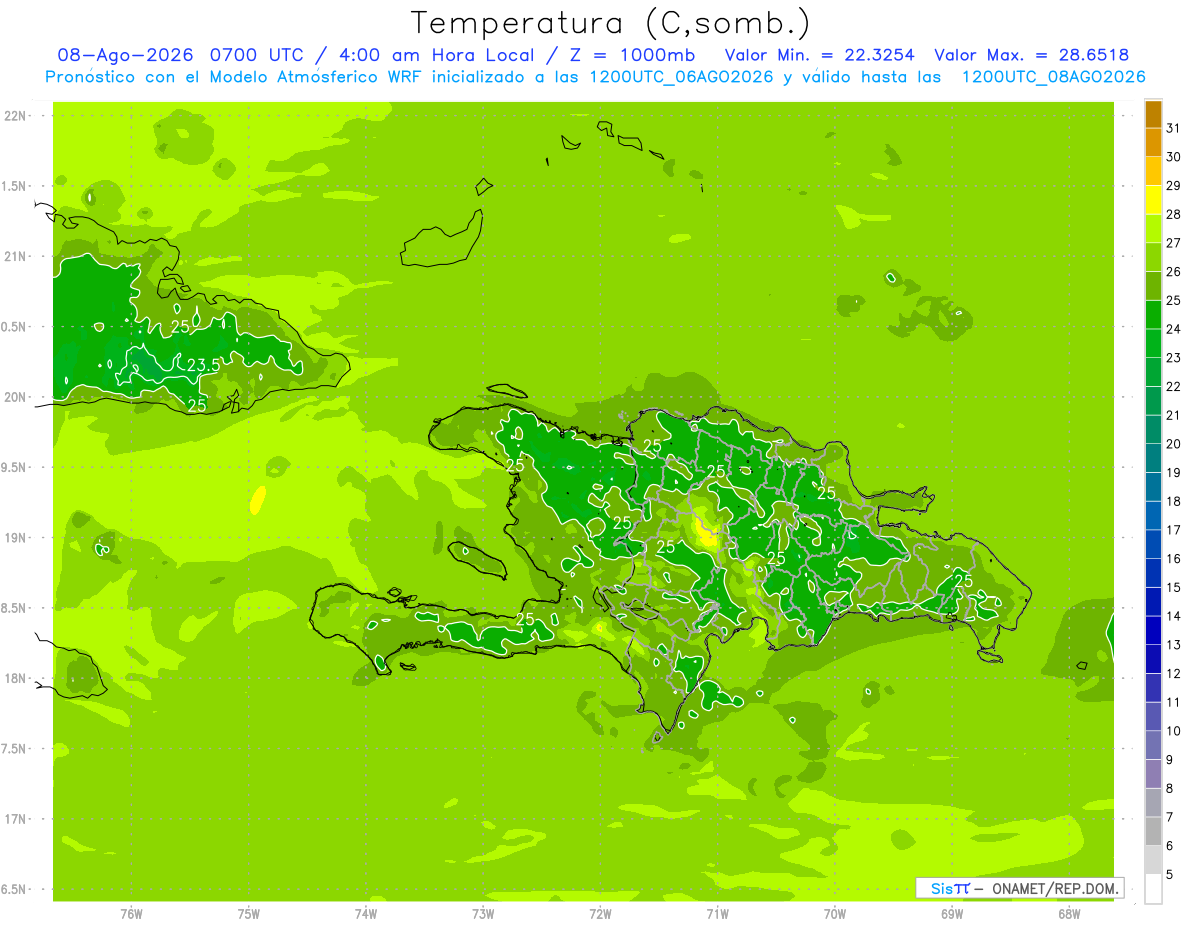Click the "21N" latitude axis label
This screenshot has width=1200, height=927.
tap(17, 257)
